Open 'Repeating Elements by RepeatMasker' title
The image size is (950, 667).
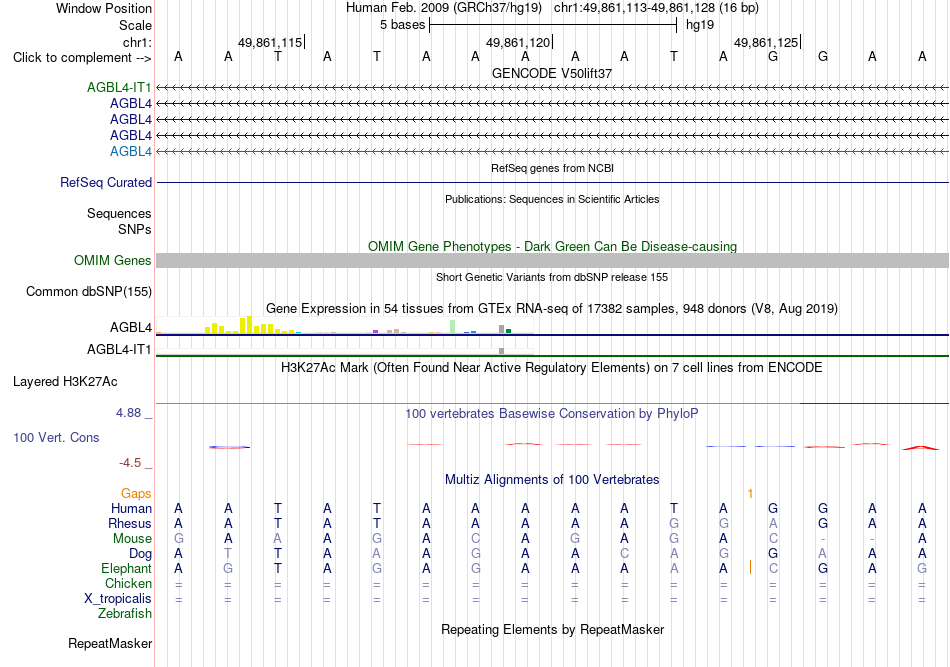click(552, 630)
